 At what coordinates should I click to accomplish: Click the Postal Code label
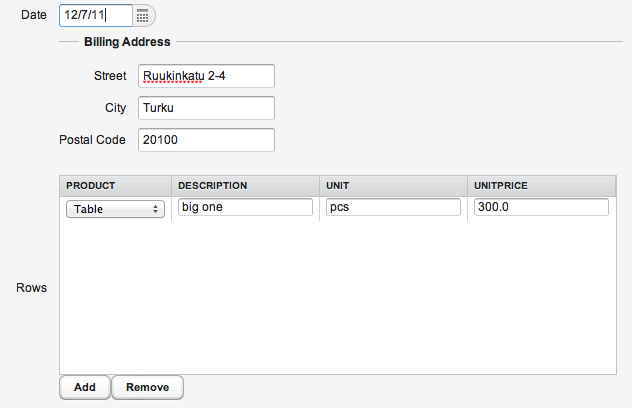pyautogui.click(x=92, y=140)
